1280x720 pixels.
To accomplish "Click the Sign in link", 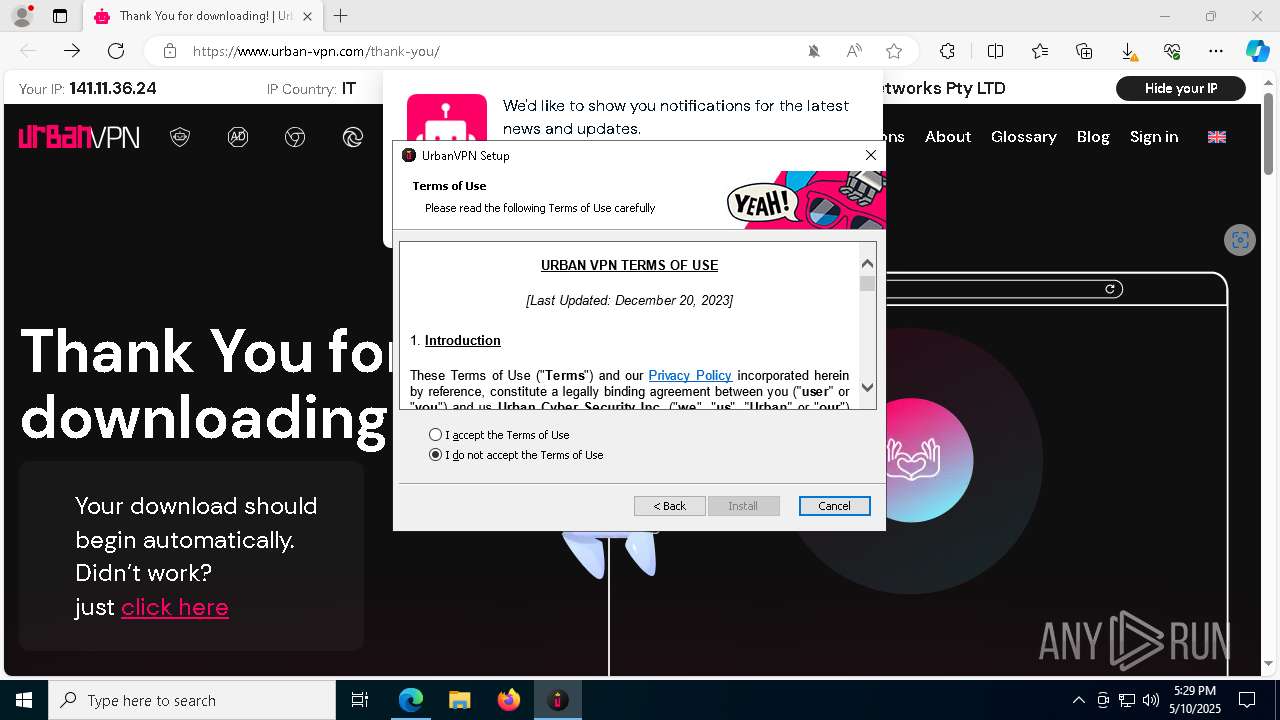I will click(1154, 137).
